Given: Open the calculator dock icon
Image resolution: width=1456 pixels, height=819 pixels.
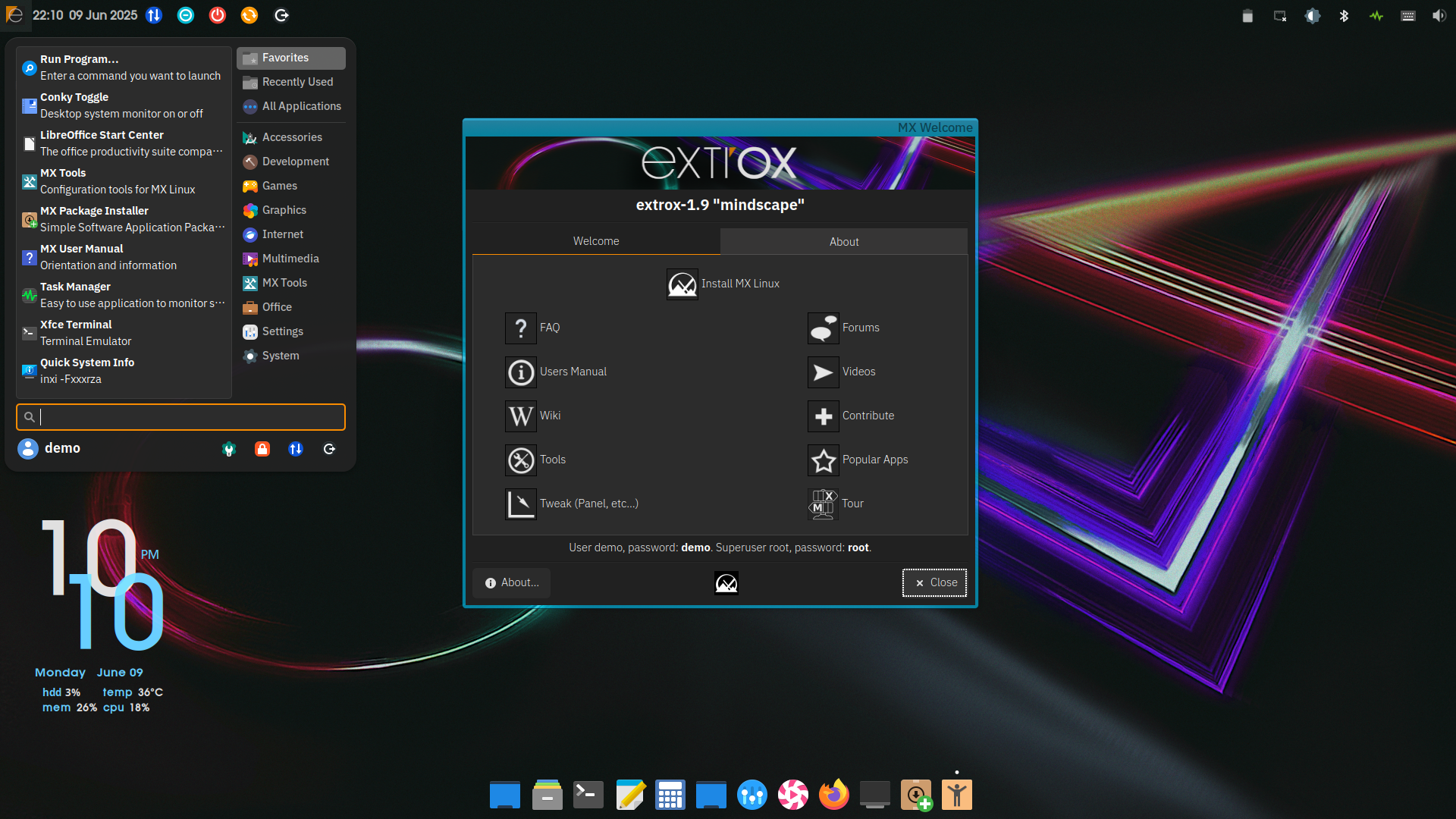Looking at the screenshot, I should [x=670, y=795].
